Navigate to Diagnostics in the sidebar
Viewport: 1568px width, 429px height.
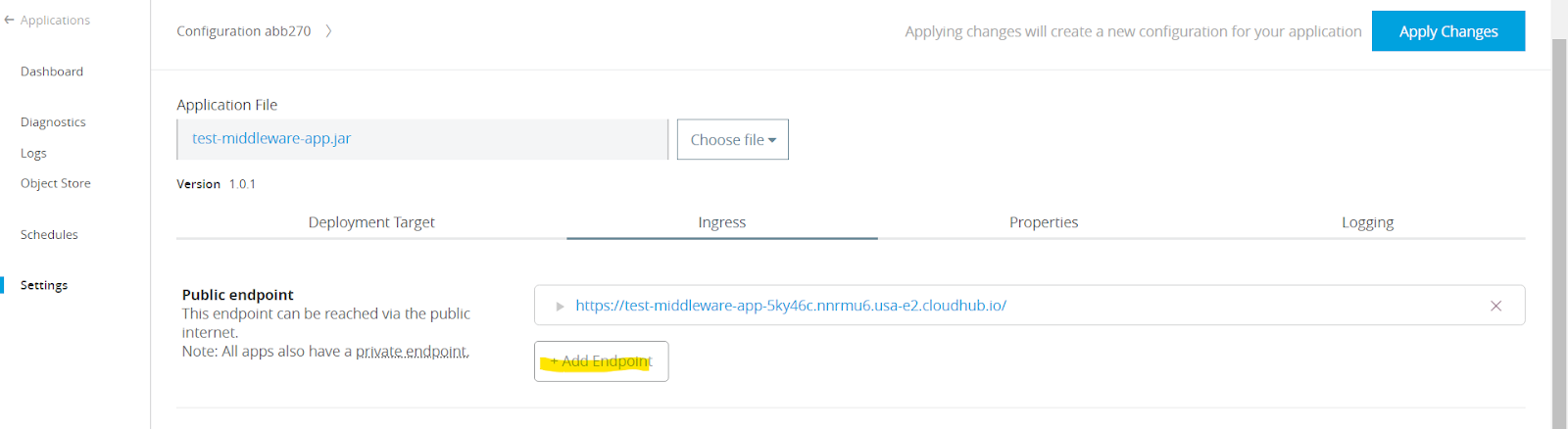point(53,122)
